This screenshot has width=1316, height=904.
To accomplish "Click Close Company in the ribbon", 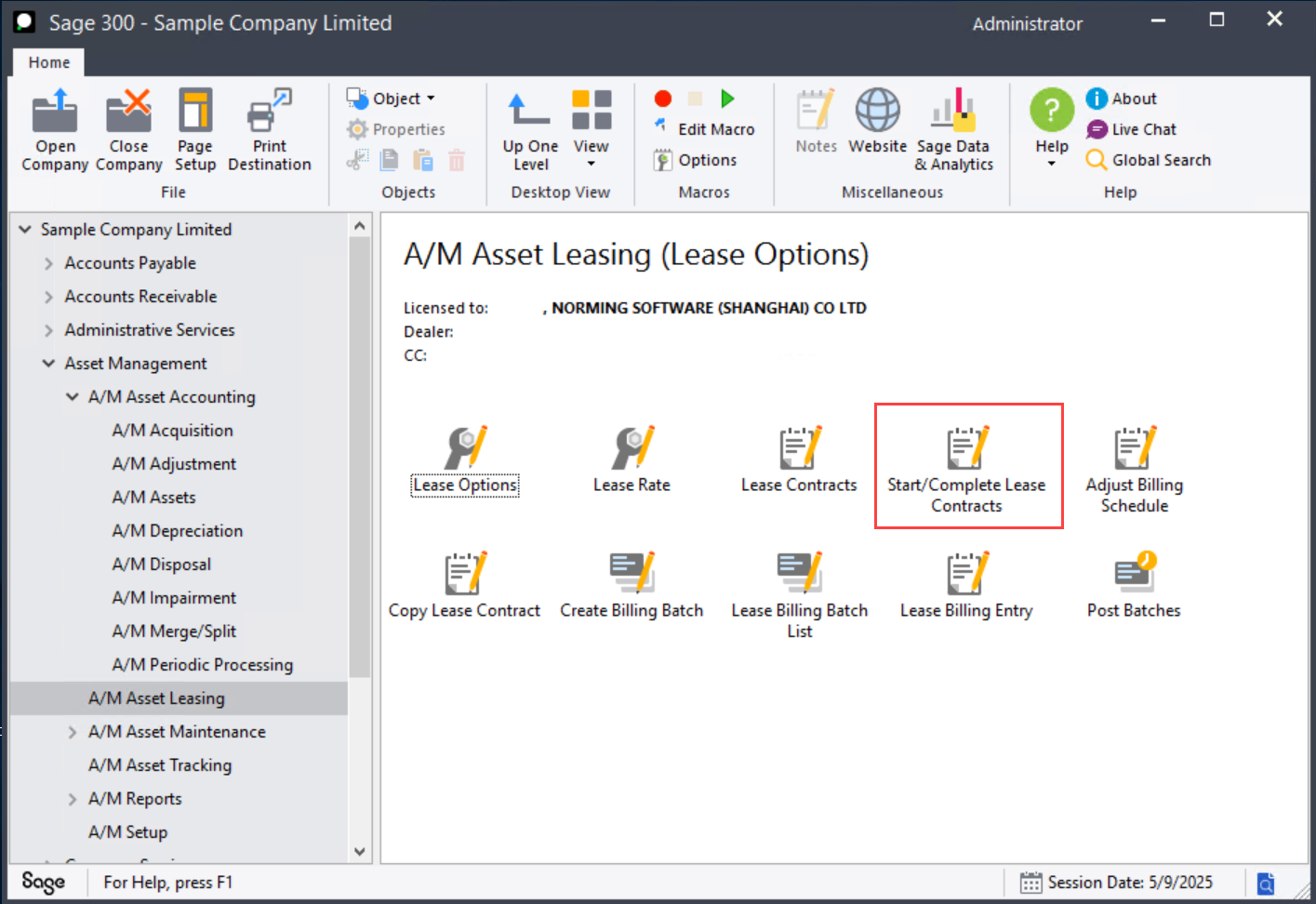I will 128,130.
